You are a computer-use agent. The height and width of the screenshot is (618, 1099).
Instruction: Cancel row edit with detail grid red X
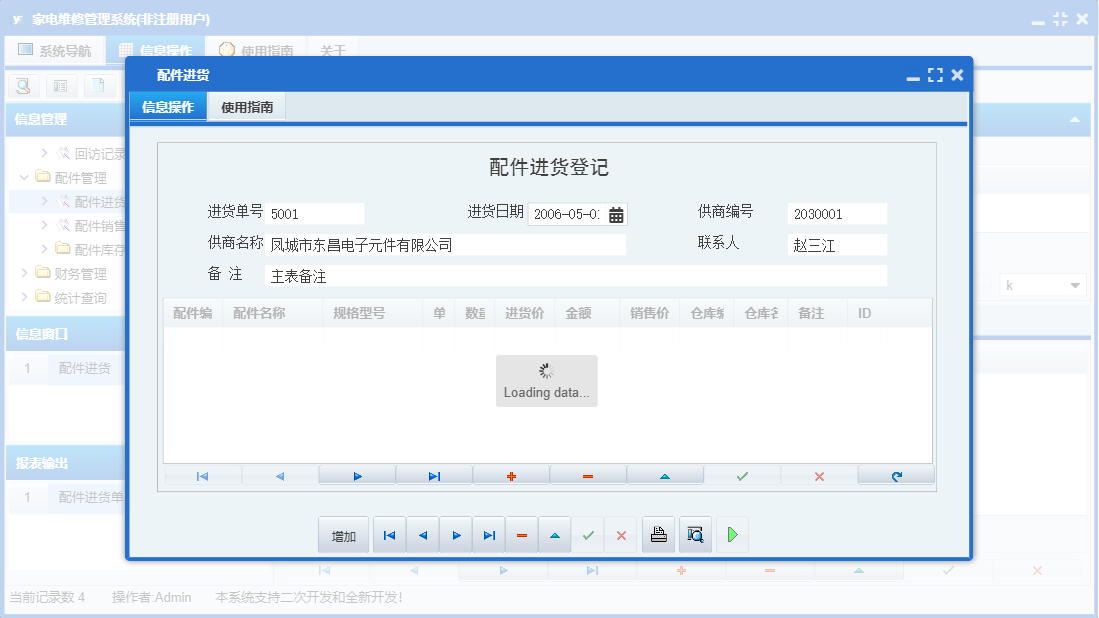(819, 476)
